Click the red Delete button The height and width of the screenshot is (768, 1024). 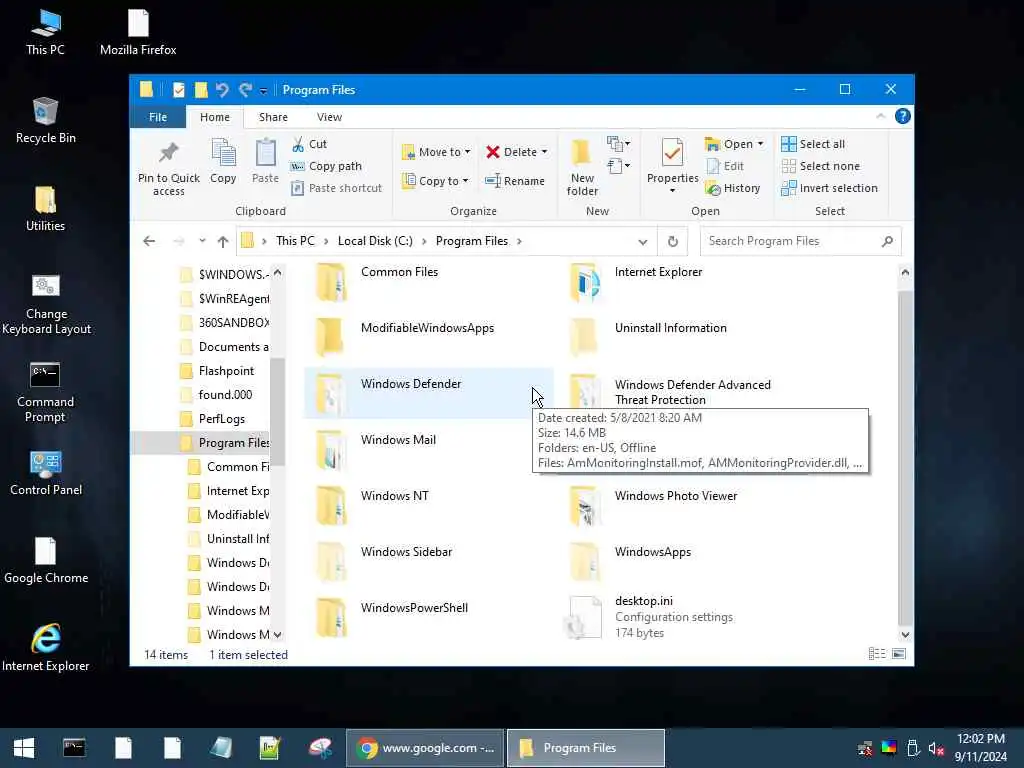511,152
